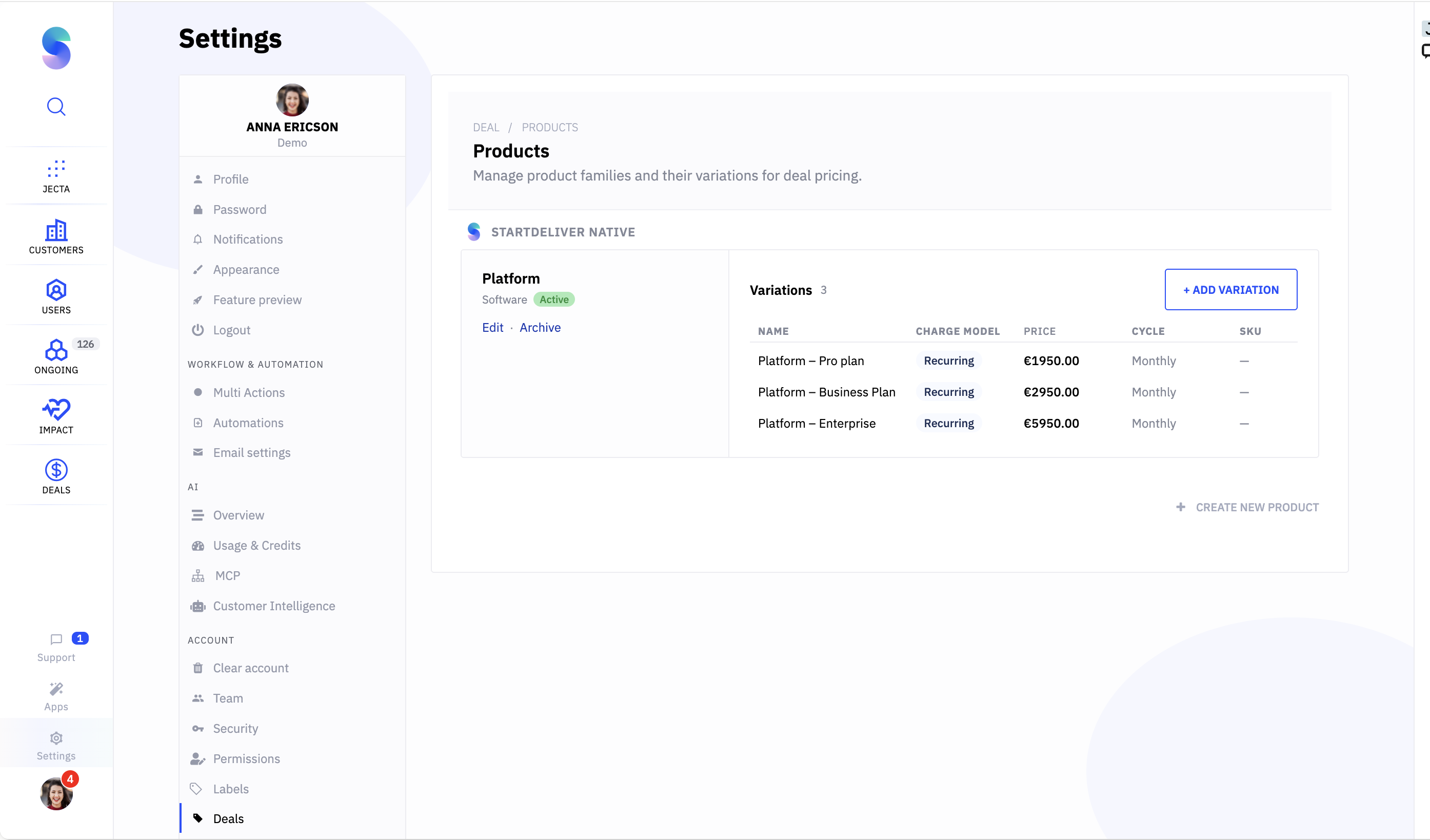Open Customer Intelligence settings

click(x=273, y=606)
